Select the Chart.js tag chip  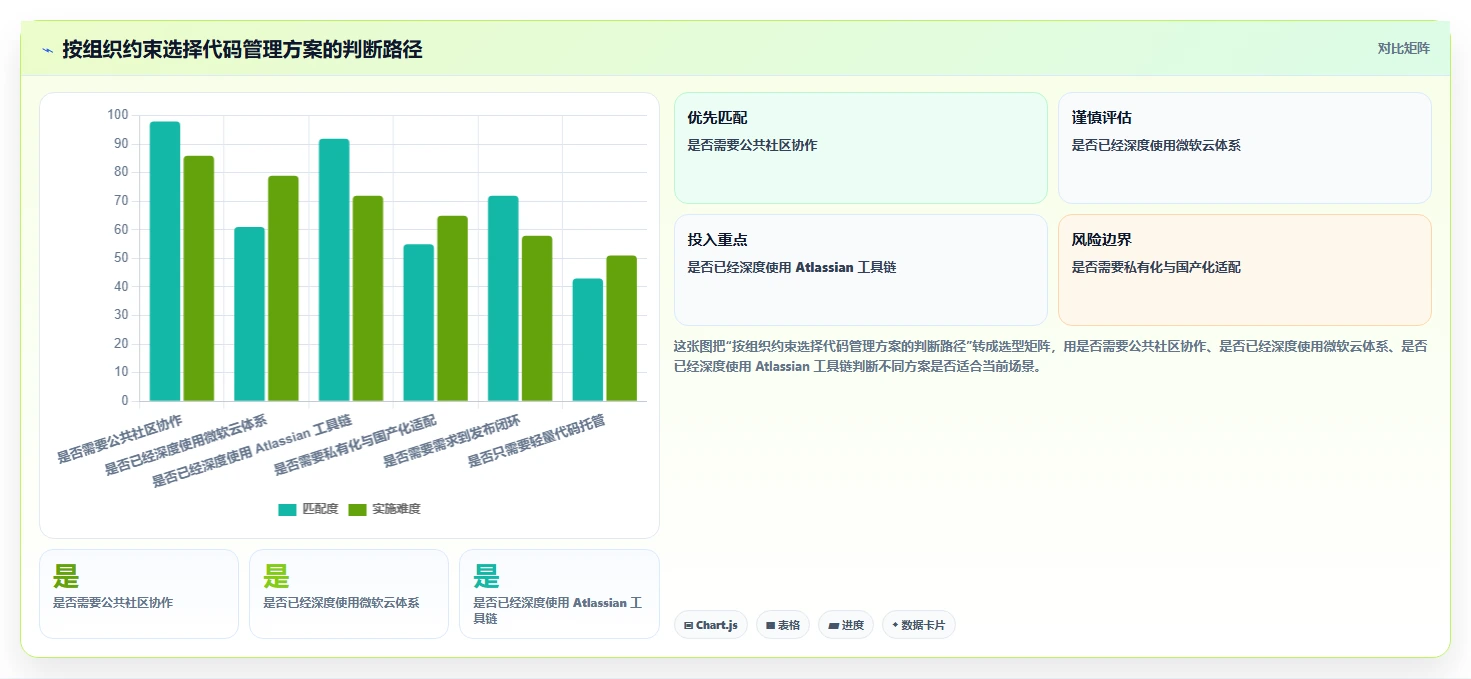coord(711,625)
